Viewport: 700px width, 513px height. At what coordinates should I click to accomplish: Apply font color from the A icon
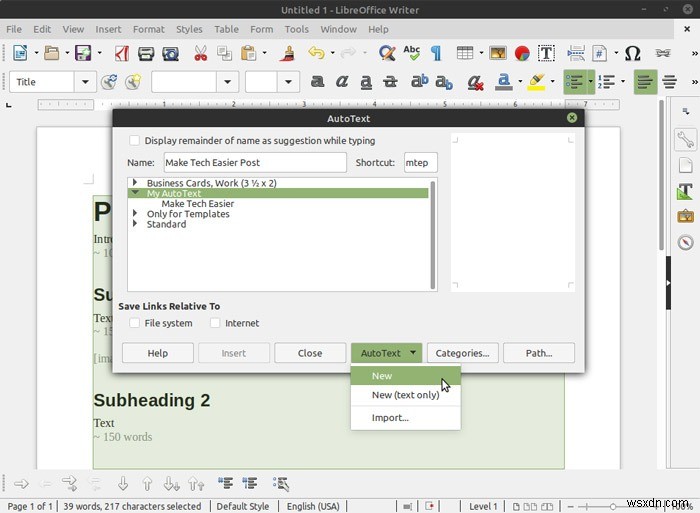504,82
